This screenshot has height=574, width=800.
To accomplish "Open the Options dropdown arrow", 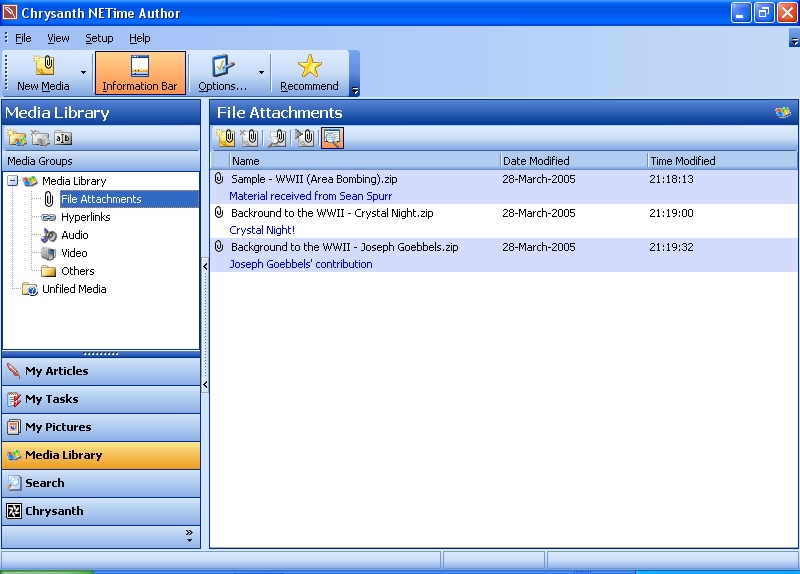I will 262,73.
